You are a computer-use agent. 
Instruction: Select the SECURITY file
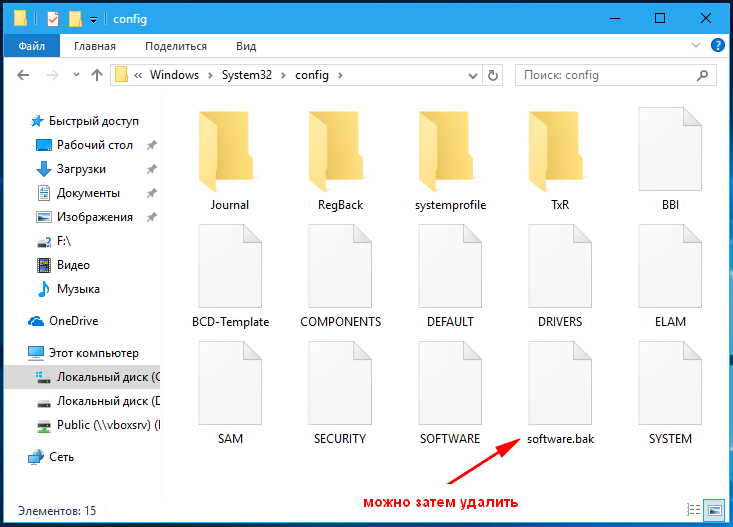(x=340, y=394)
